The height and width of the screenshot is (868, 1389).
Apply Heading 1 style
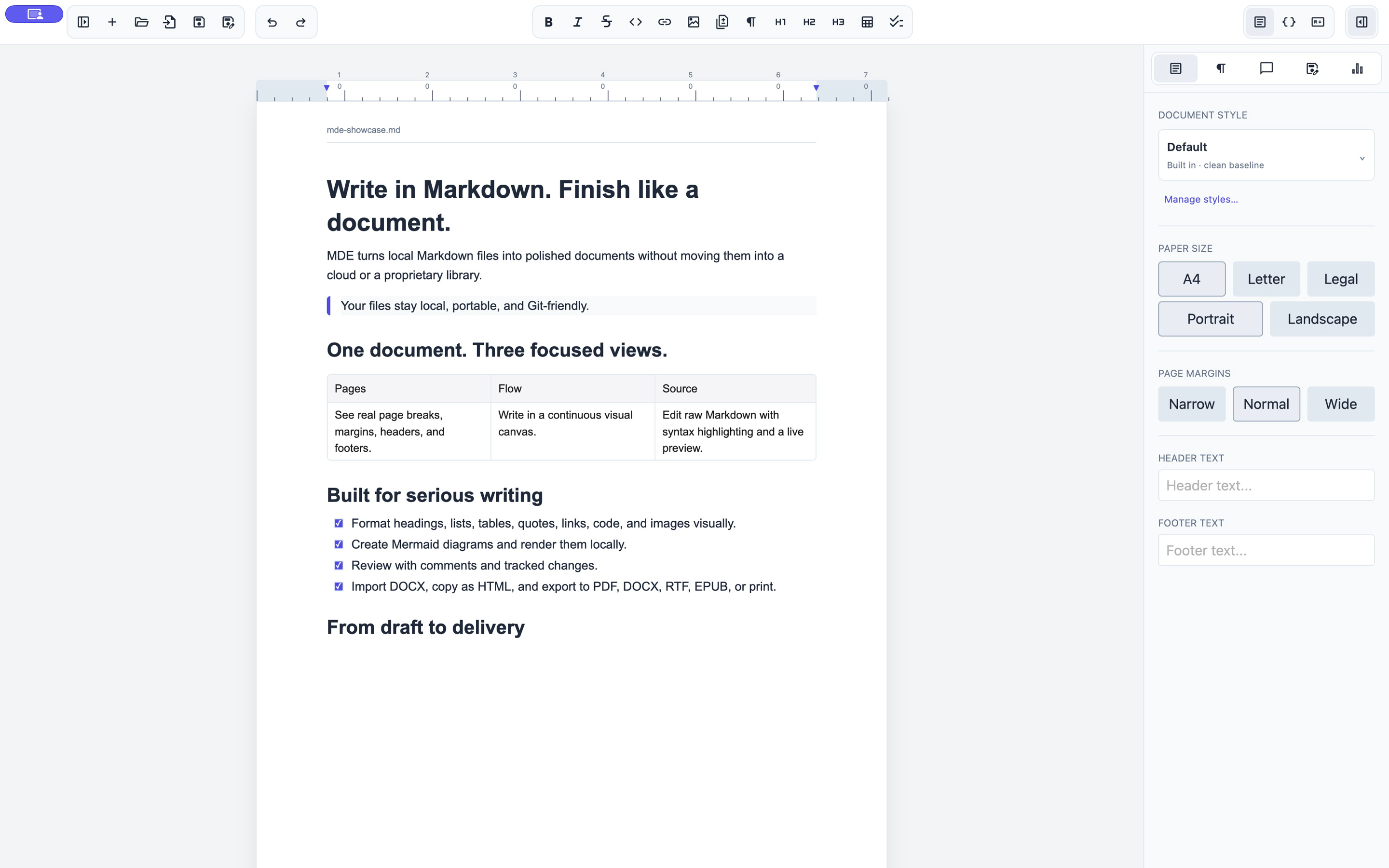click(780, 22)
